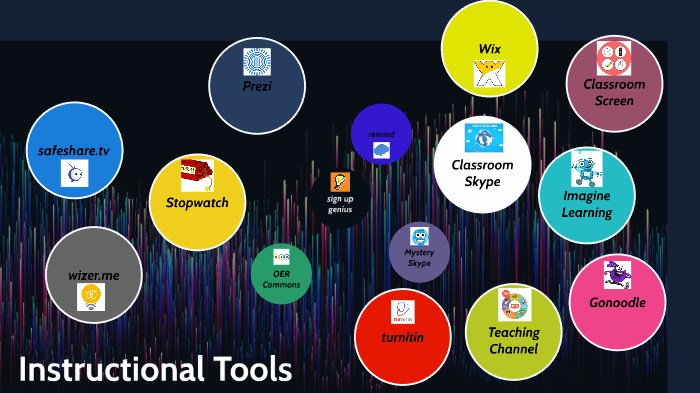The height and width of the screenshot is (393, 700).
Task: Click the Imagine Learning label
Action: pos(587,204)
